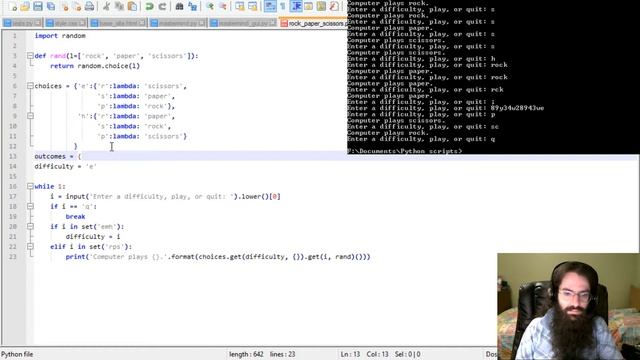Click 'length : 642' in the status bar
This screenshot has height=360, width=640.
246,354
